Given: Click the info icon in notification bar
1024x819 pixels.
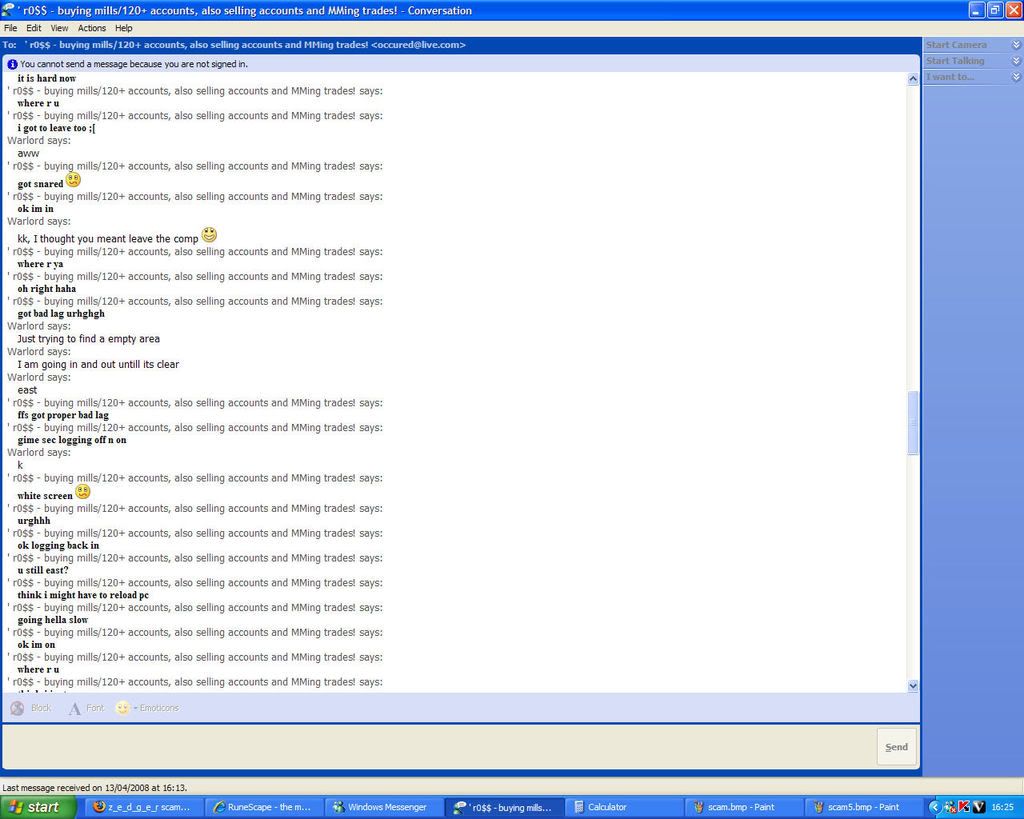Looking at the screenshot, I should (x=12, y=64).
